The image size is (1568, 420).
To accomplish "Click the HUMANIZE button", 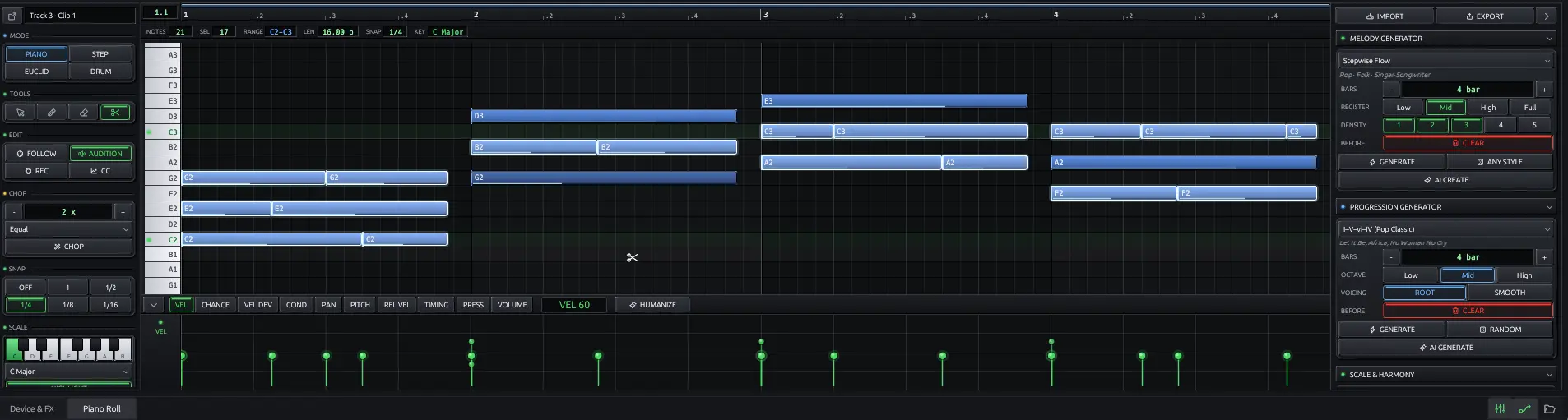I will (x=652, y=305).
